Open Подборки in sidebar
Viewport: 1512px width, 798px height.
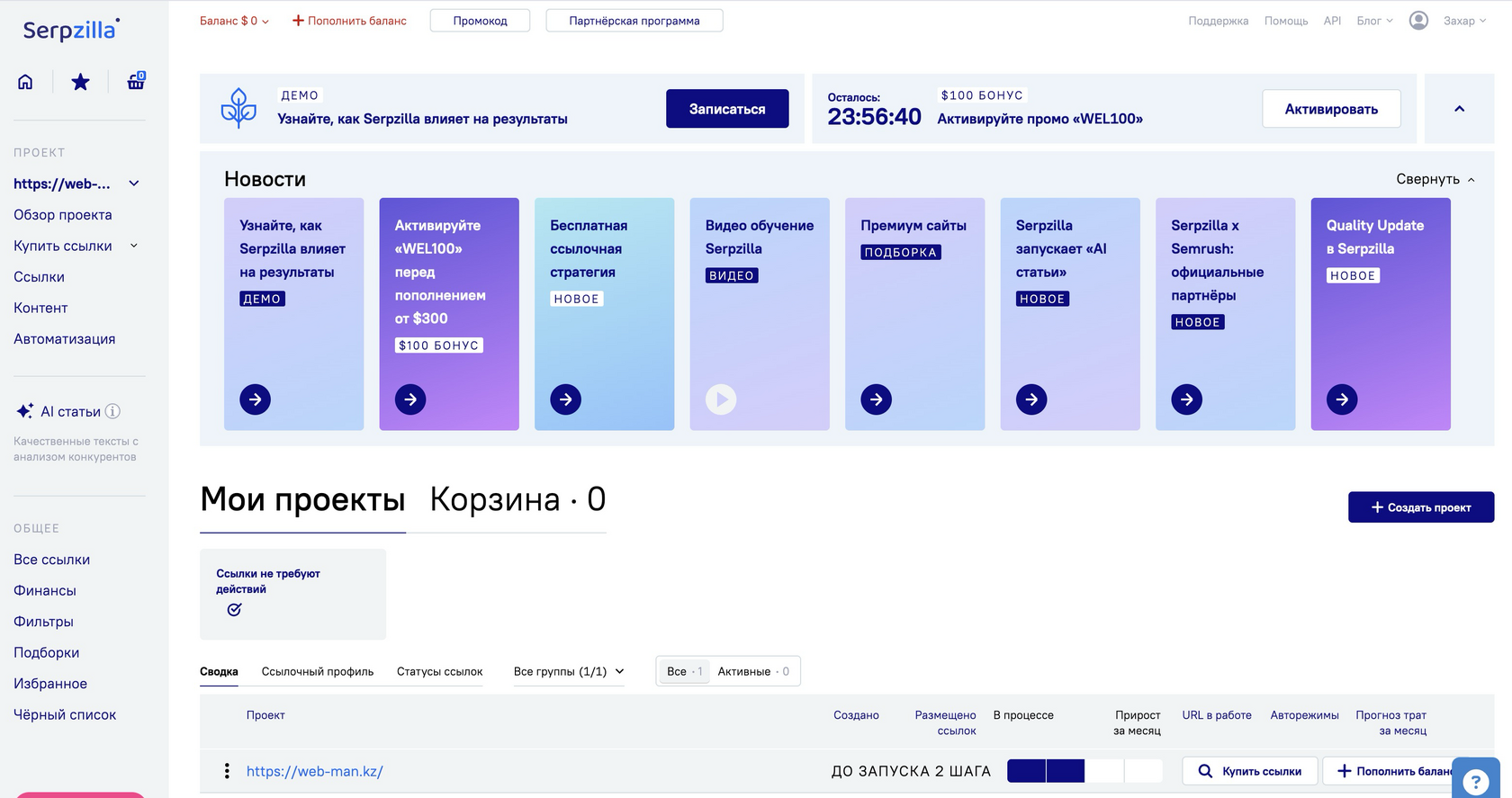click(x=46, y=652)
